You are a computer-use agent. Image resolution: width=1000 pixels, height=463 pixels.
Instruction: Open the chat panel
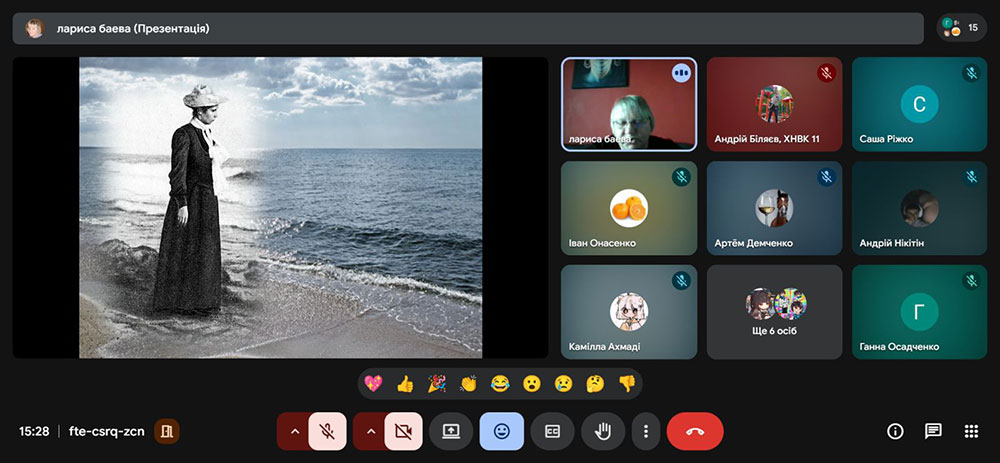click(x=933, y=431)
